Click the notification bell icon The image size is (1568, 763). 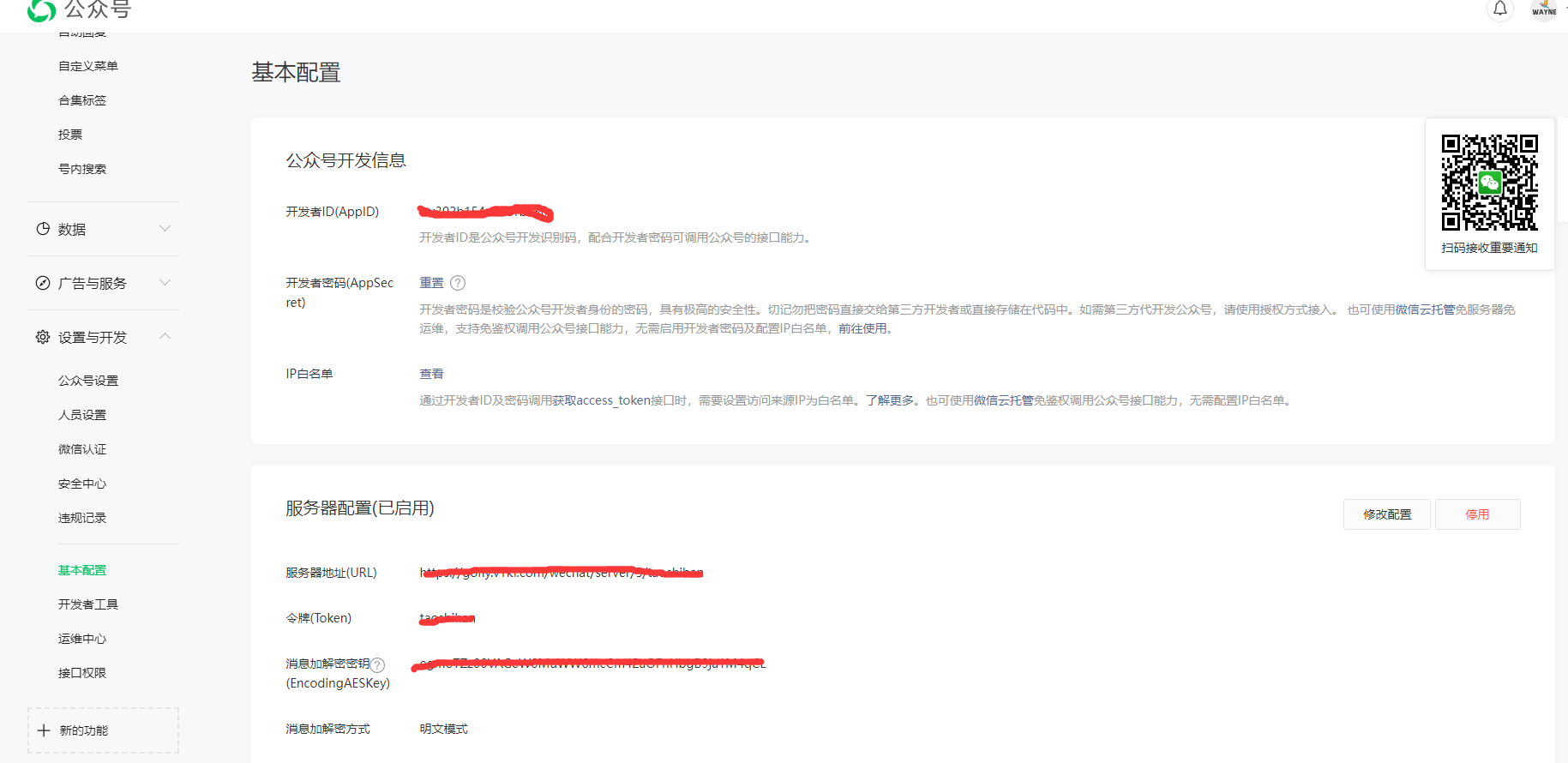click(1499, 9)
